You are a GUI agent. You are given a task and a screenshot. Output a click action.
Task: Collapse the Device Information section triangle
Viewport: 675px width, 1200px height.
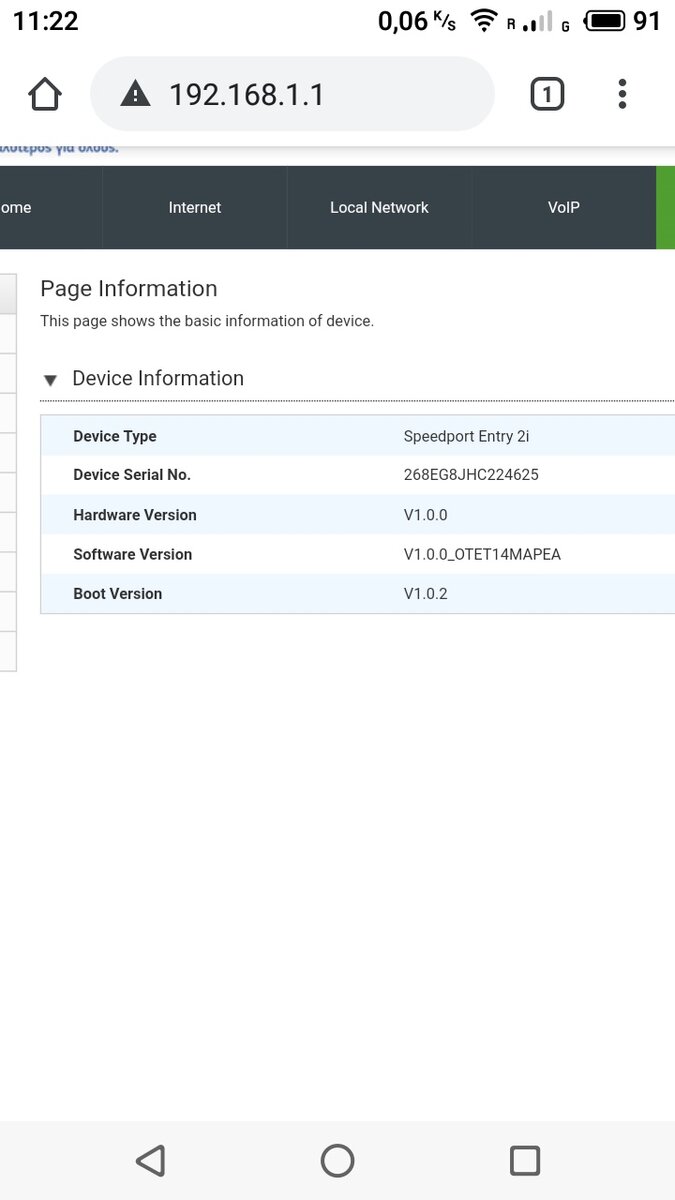pos(50,380)
